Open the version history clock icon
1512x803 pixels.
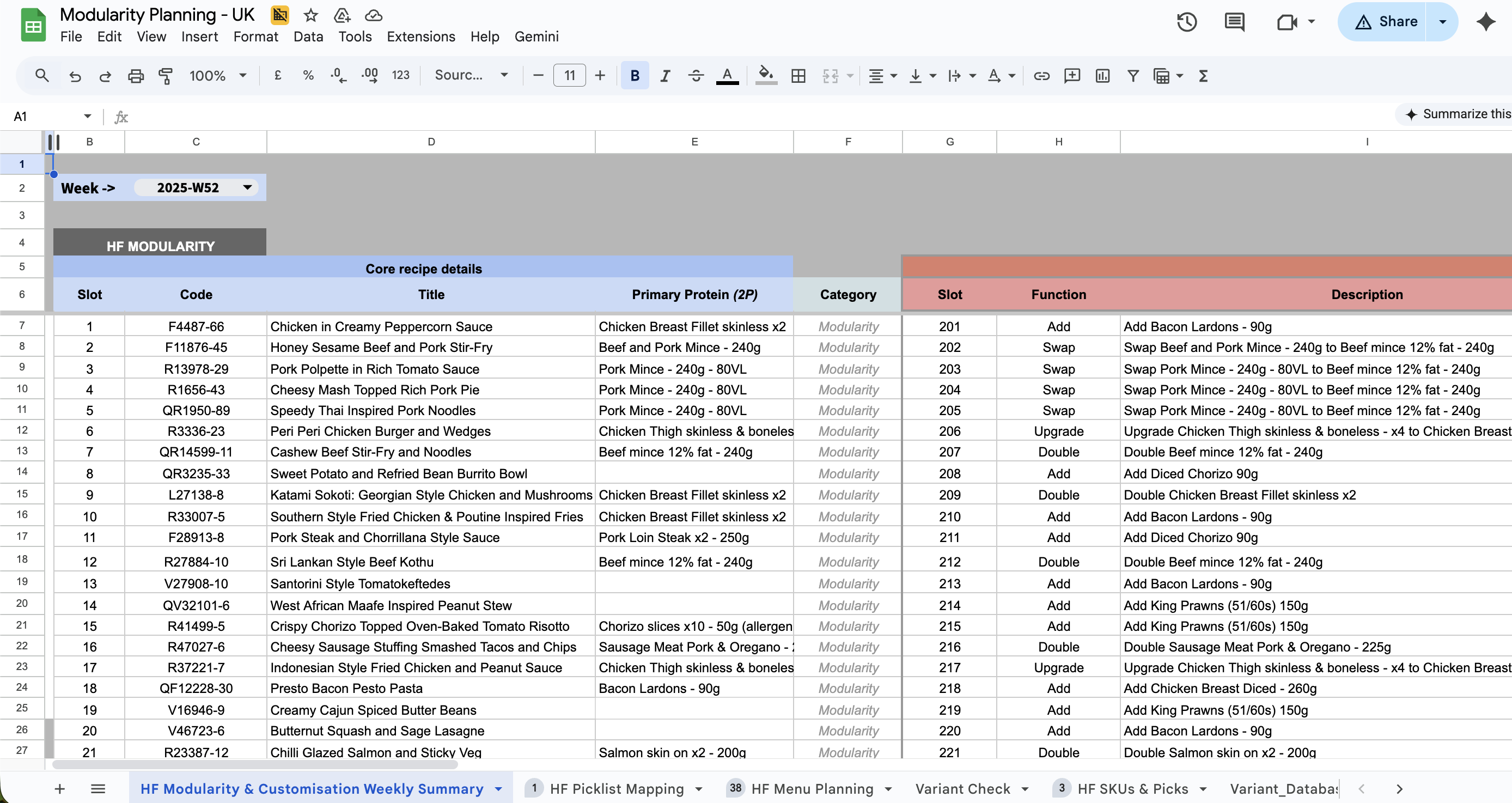click(1186, 22)
